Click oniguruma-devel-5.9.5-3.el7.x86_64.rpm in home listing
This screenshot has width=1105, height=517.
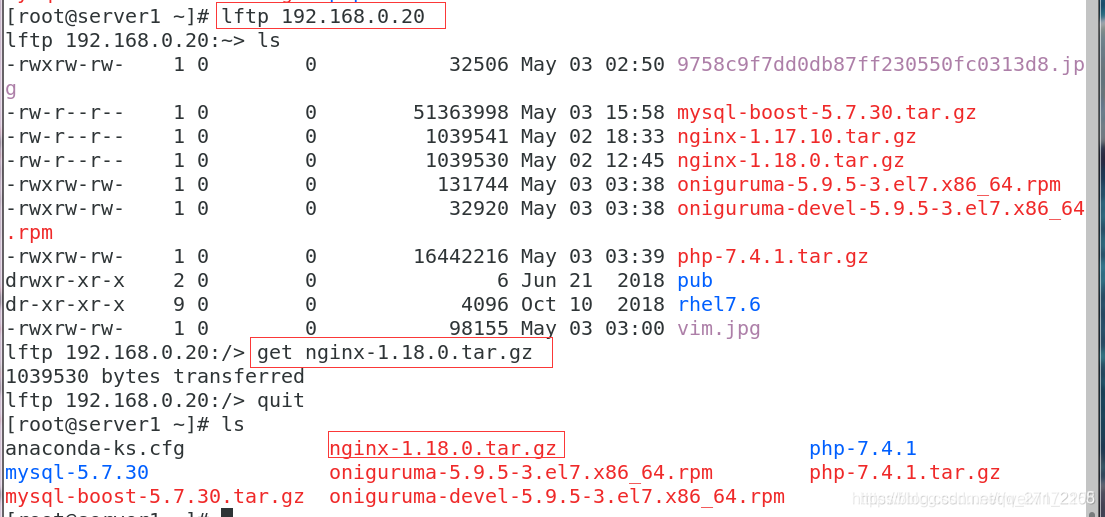(x=557, y=497)
